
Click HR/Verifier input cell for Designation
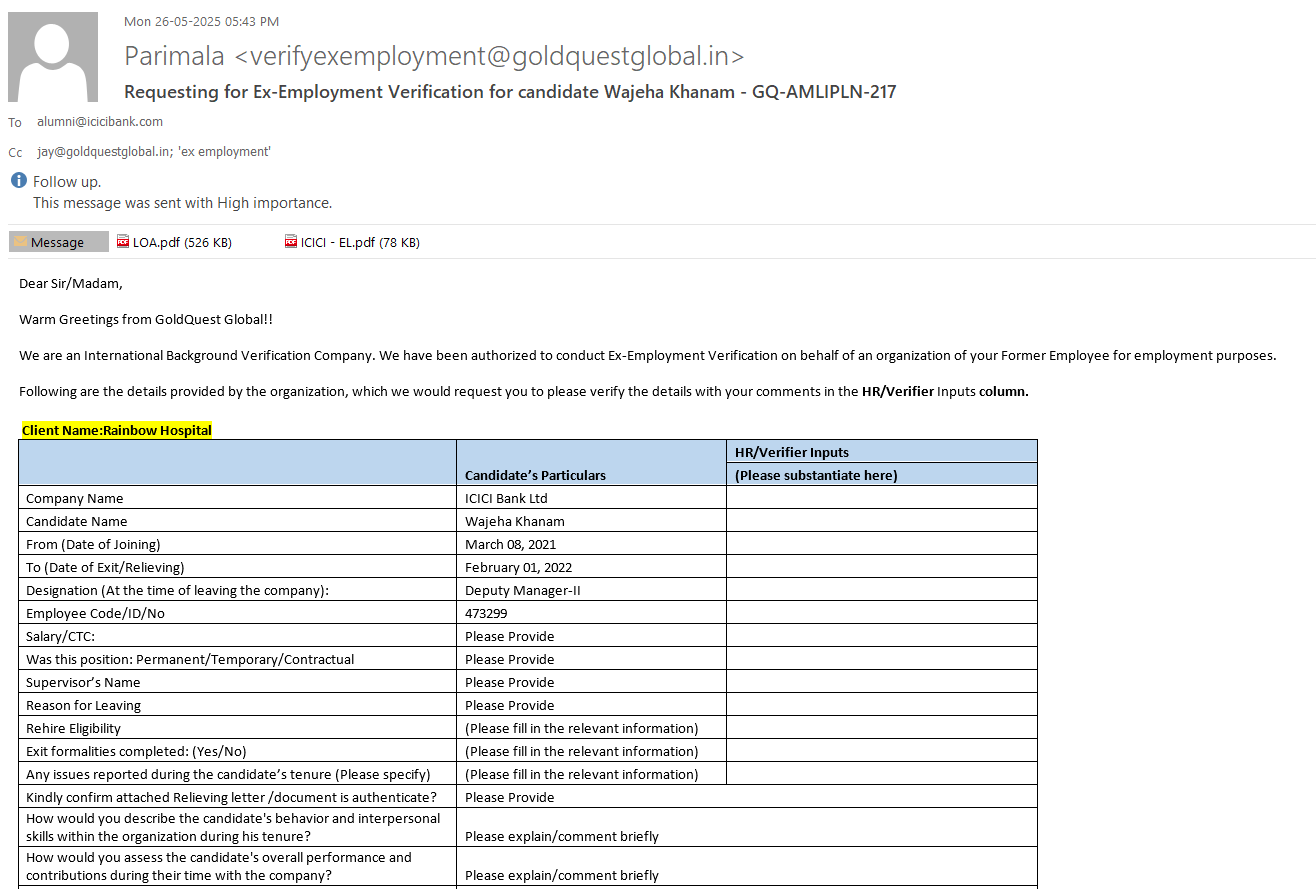[x=882, y=590]
